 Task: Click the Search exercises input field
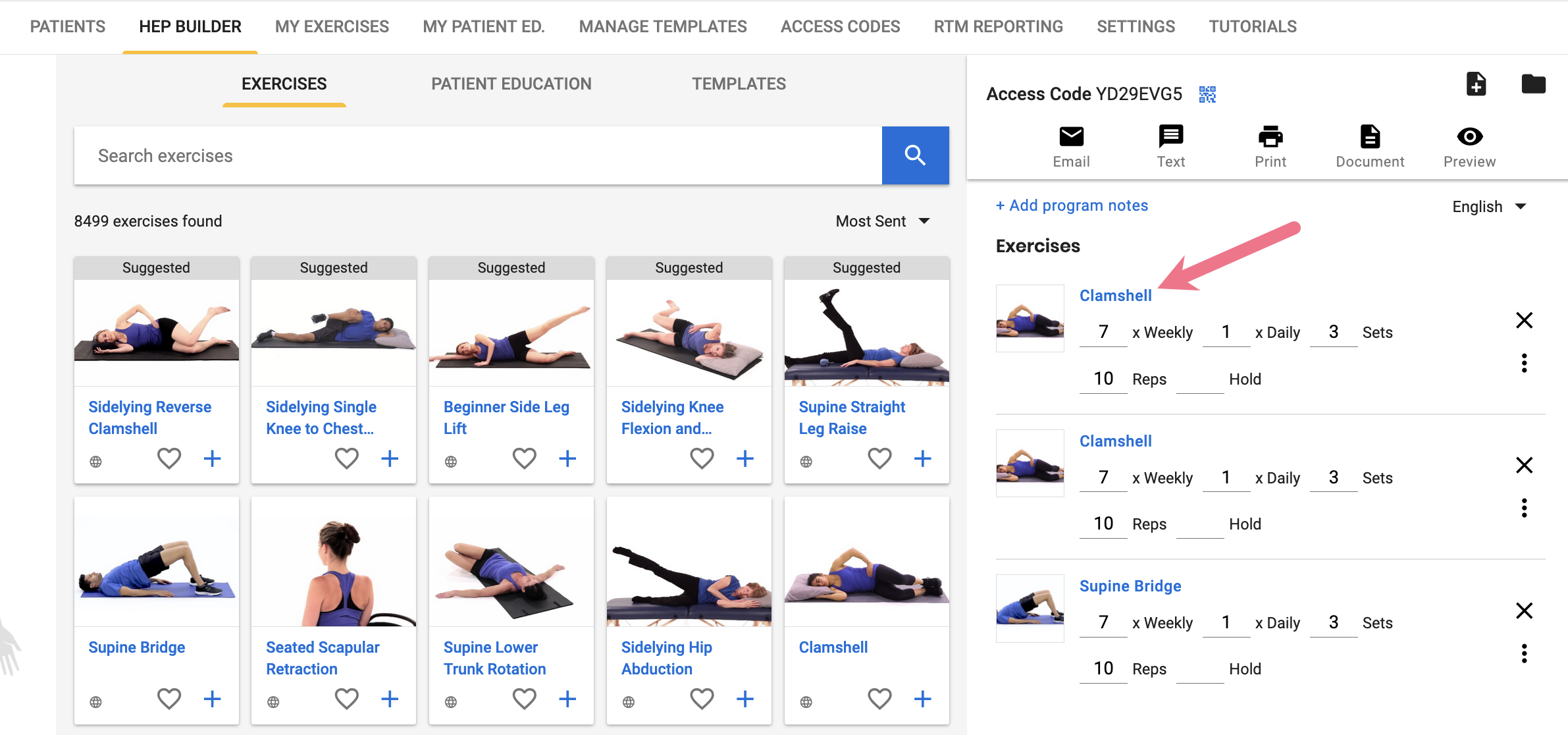pos(478,155)
